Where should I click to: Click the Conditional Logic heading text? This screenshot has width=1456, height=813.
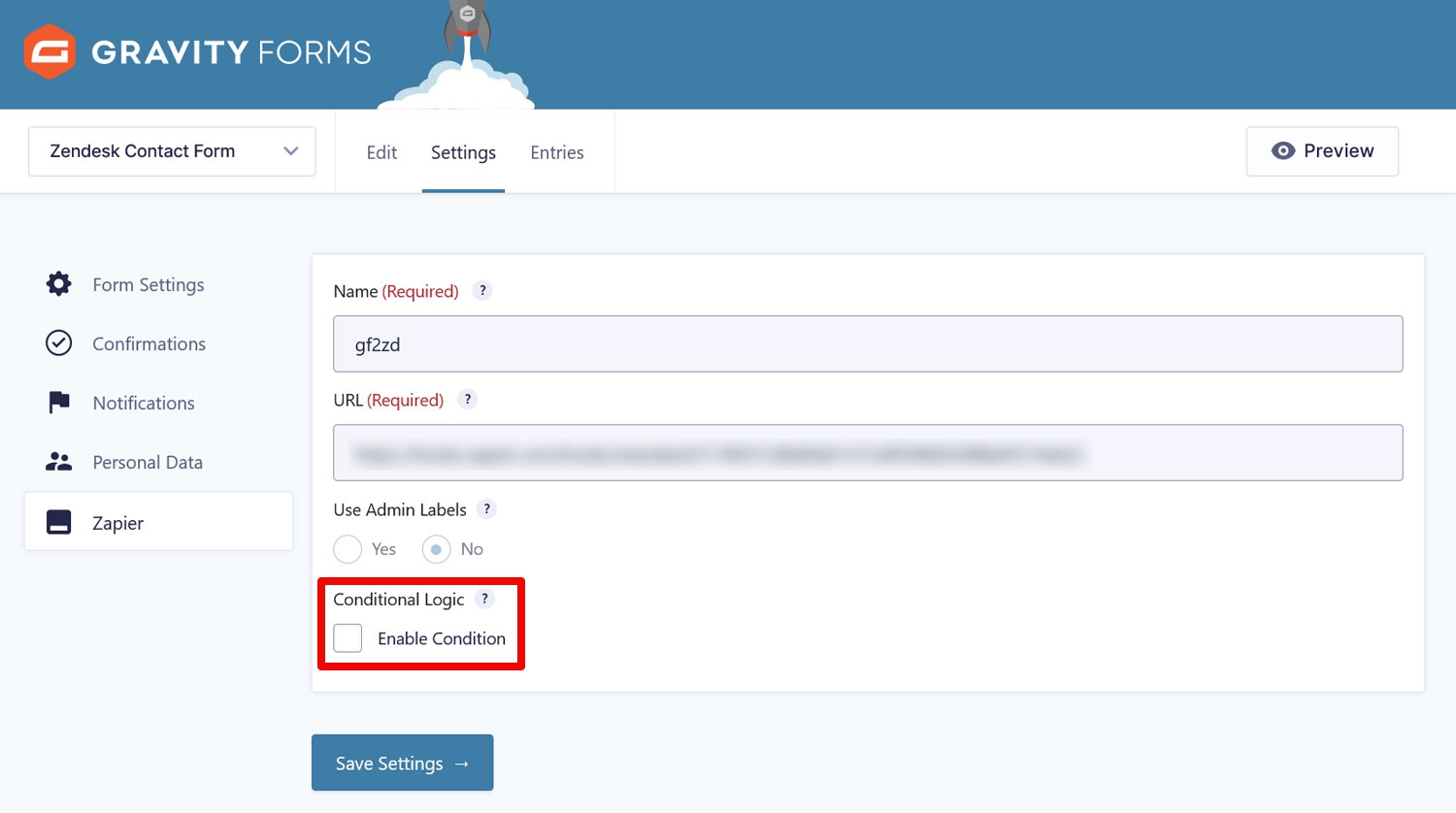(399, 600)
